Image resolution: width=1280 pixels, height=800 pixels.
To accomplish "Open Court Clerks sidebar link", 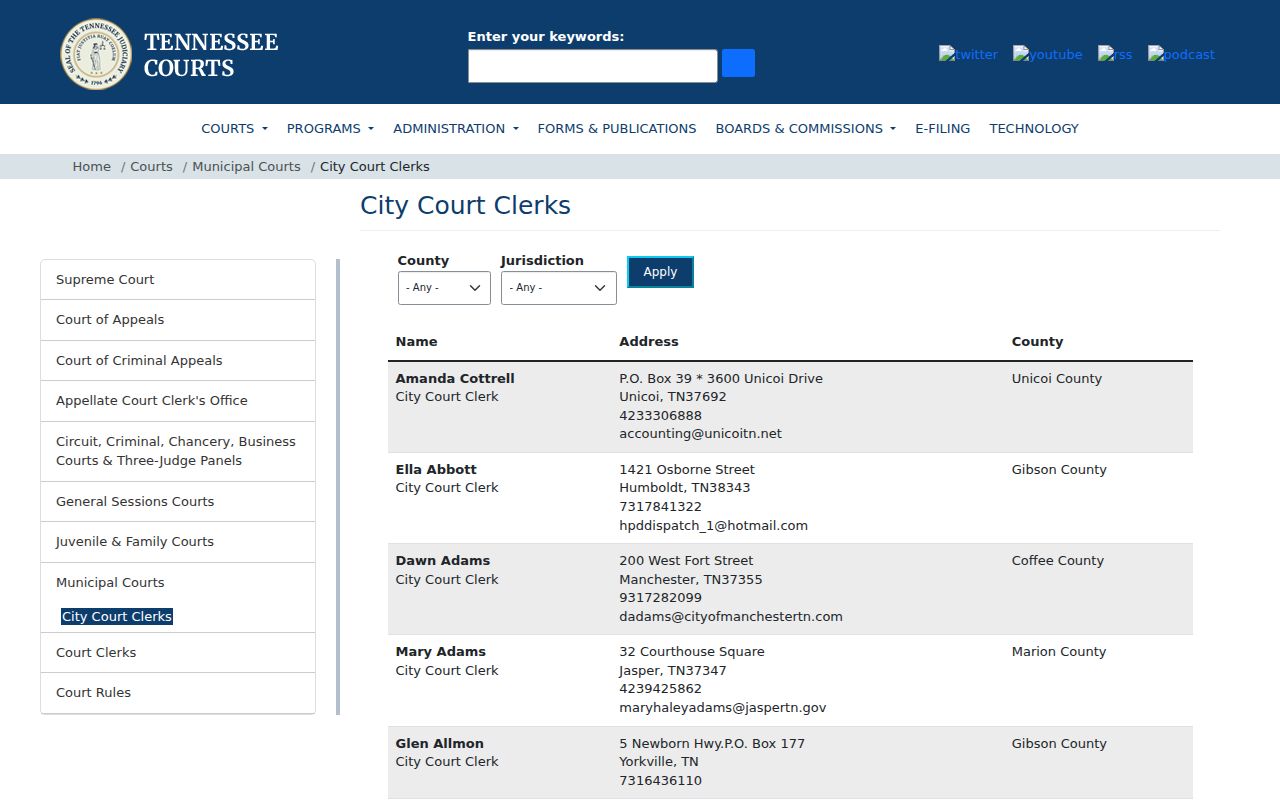I will click(178, 653).
